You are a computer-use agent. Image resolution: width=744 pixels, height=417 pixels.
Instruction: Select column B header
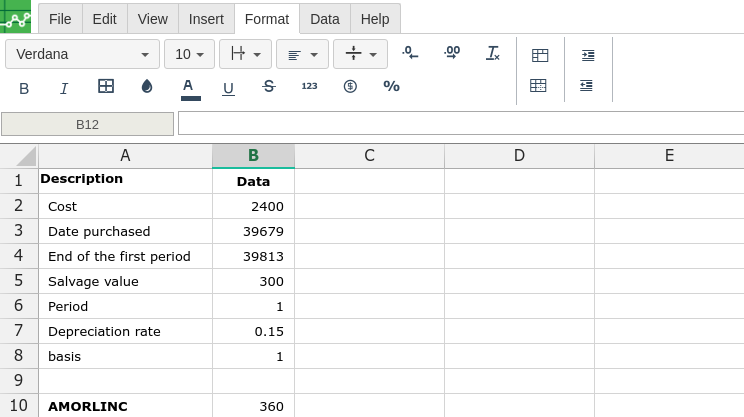[253, 156]
